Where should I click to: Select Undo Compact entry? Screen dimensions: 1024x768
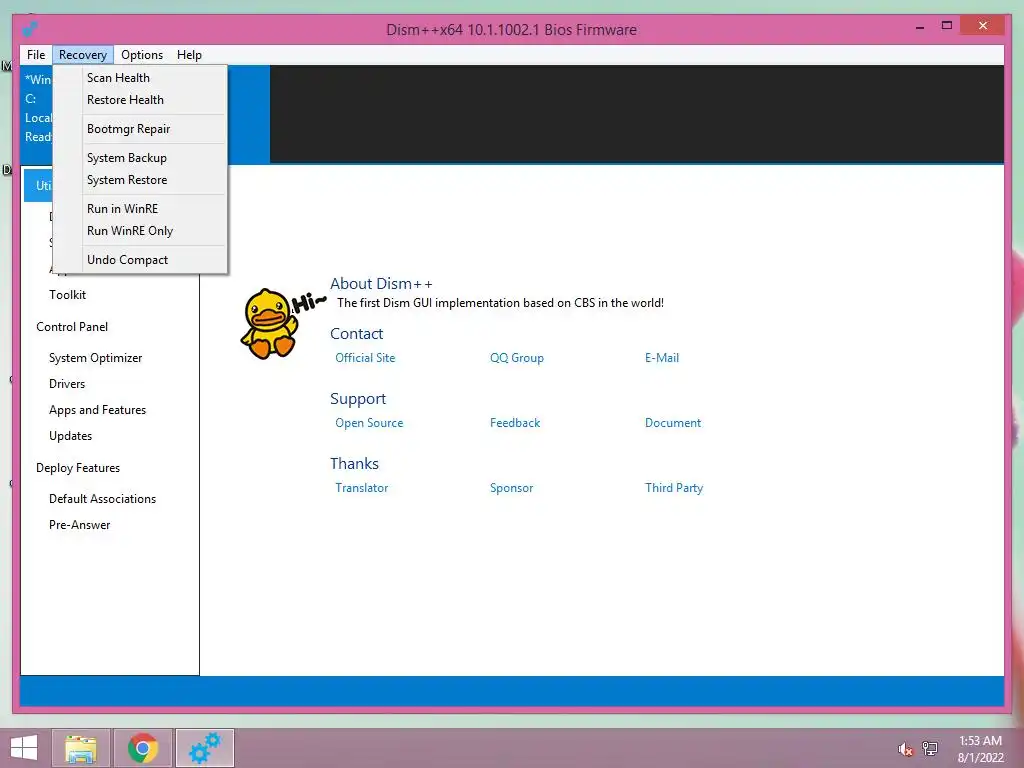click(140, 259)
